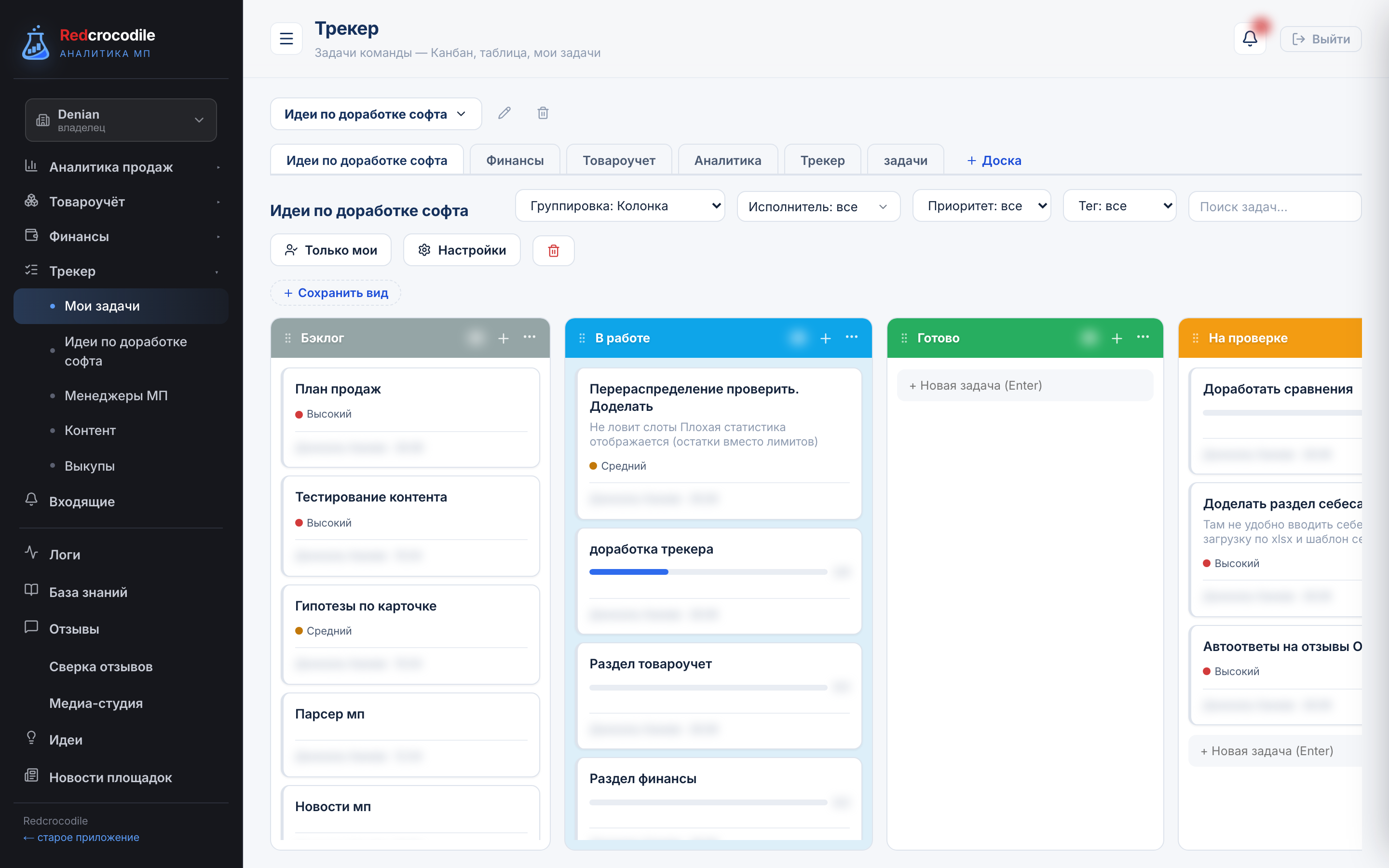Expand Аналитика продаж sidebar section
The image size is (1389, 868).
pyautogui.click(x=122, y=167)
